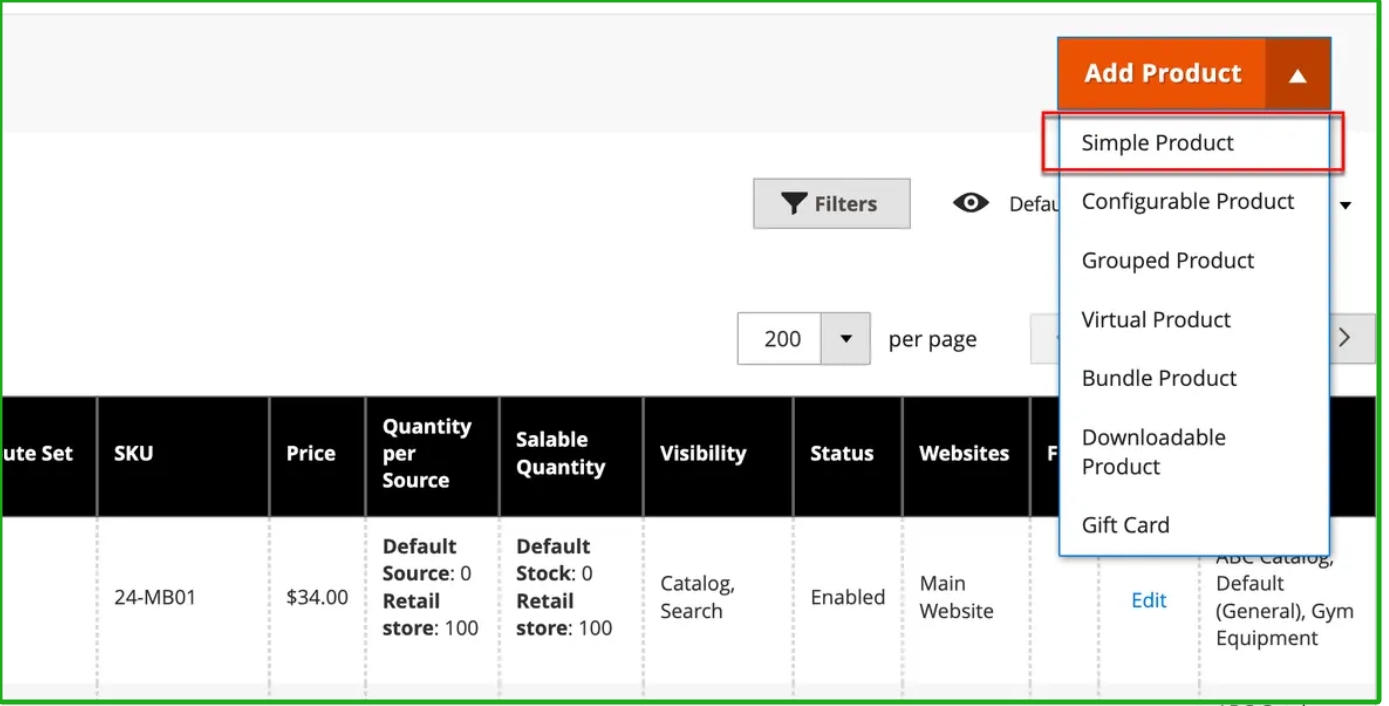Click the 200 per page field
The image size is (1389, 706).
click(x=781, y=339)
